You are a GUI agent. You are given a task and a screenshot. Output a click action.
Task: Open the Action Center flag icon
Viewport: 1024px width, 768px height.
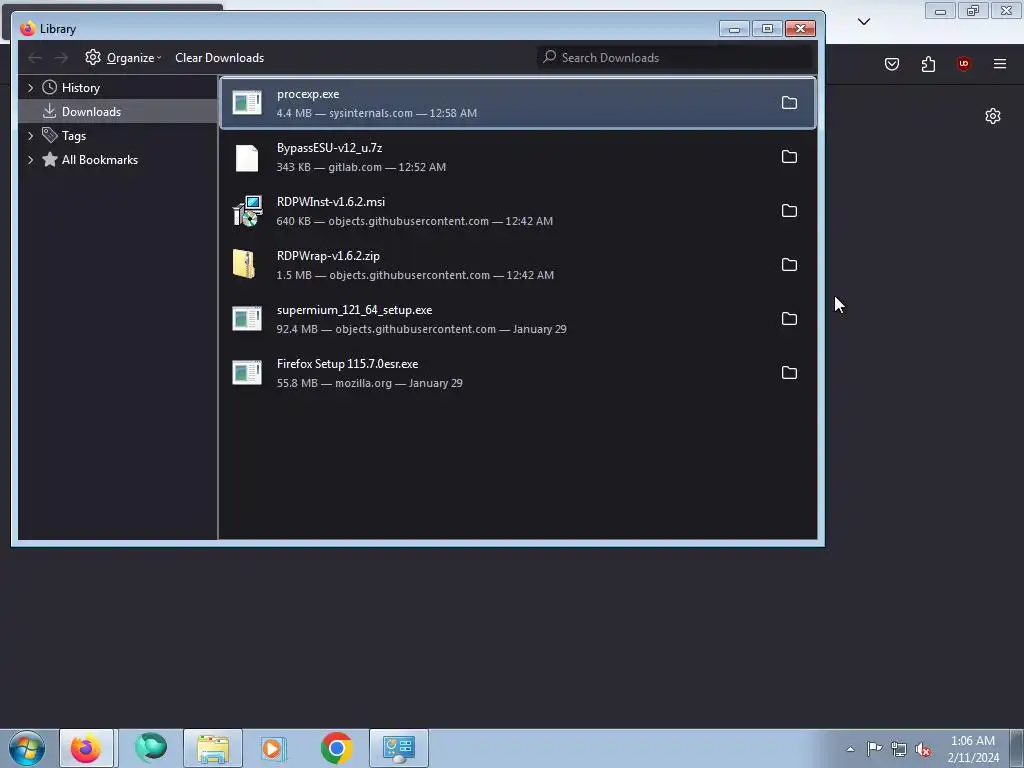click(x=874, y=749)
